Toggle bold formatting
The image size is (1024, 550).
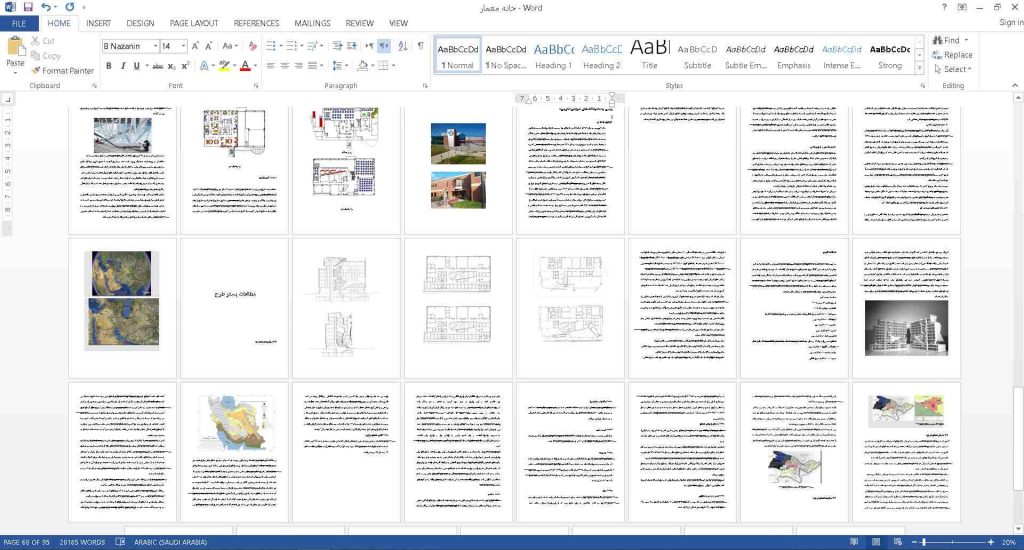[x=108, y=66]
